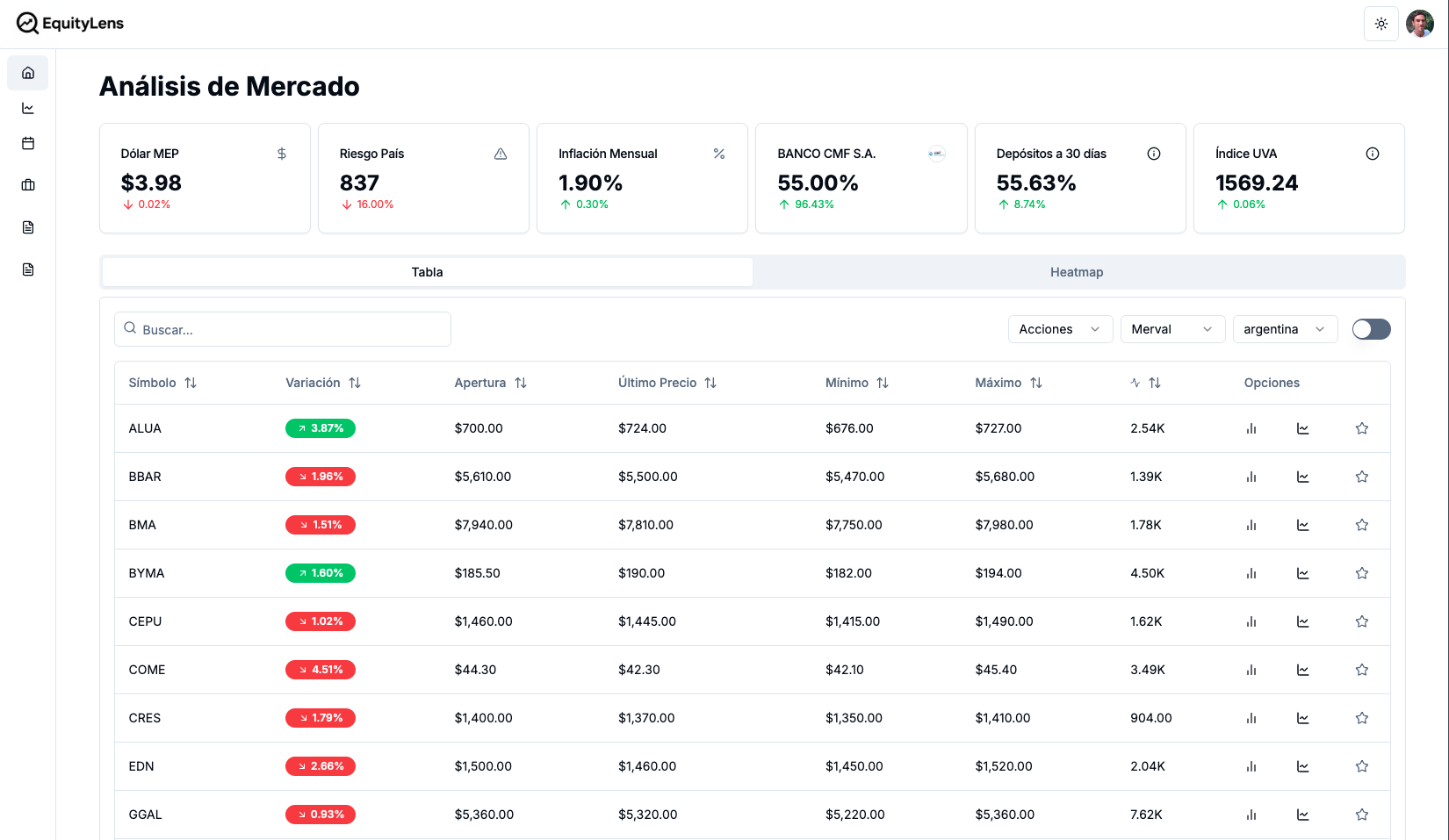1449x840 pixels.
Task: Expand the Acciones dropdown
Action: (1060, 329)
